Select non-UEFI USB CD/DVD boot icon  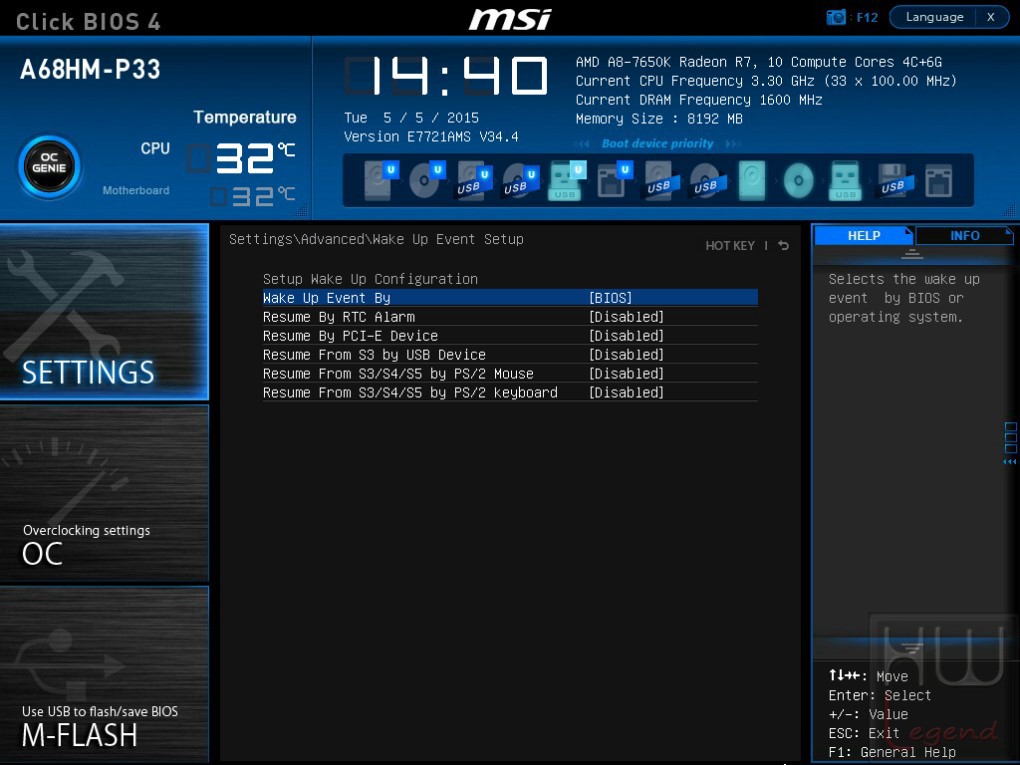coord(708,180)
